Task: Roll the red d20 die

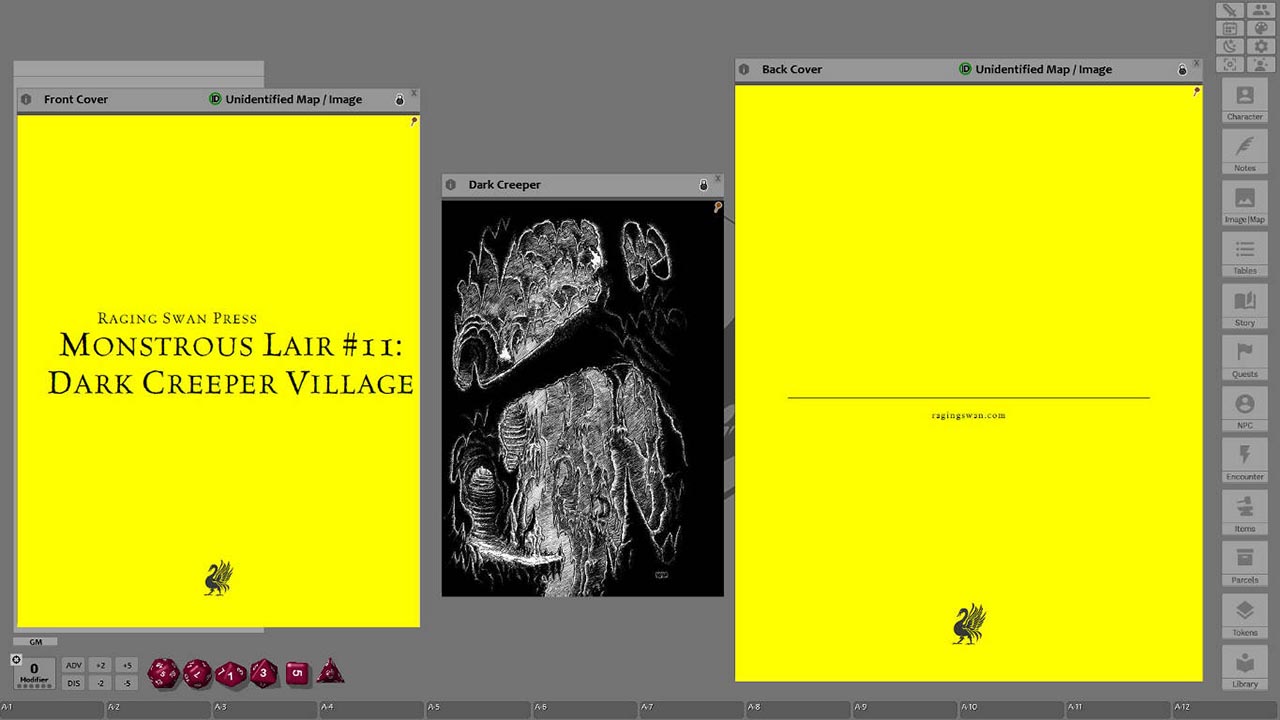Action: [162, 673]
